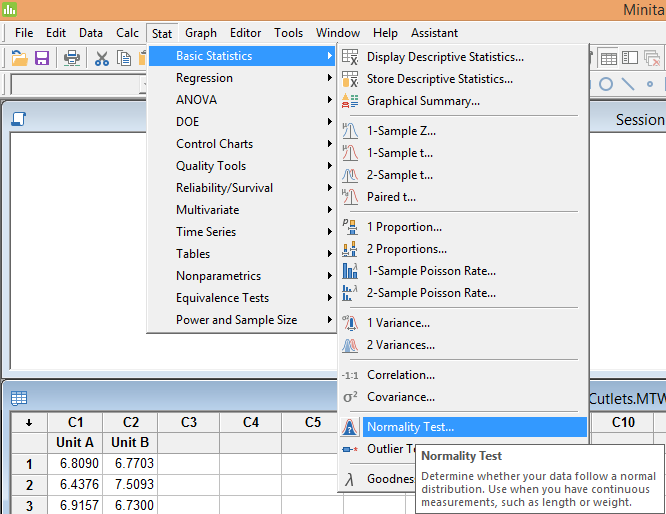Image resolution: width=666 pixels, height=514 pixels.
Task: Click the Graphical Summary icon
Action: (x=350, y=101)
